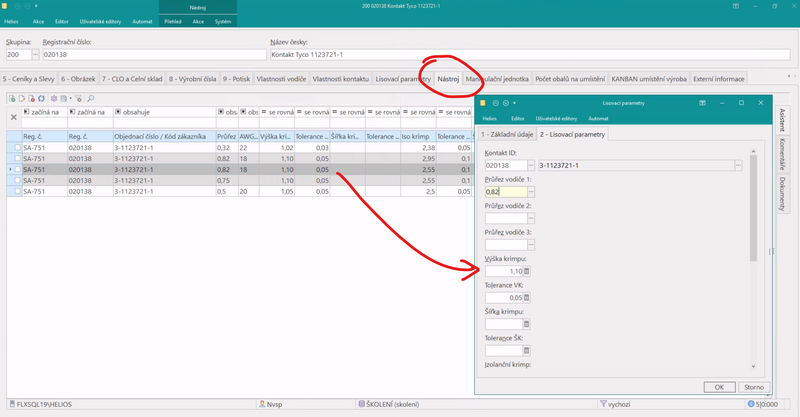Open the 1 - Základní údaje tab
Image resolution: width=800 pixels, height=417 pixels.
(x=506, y=134)
